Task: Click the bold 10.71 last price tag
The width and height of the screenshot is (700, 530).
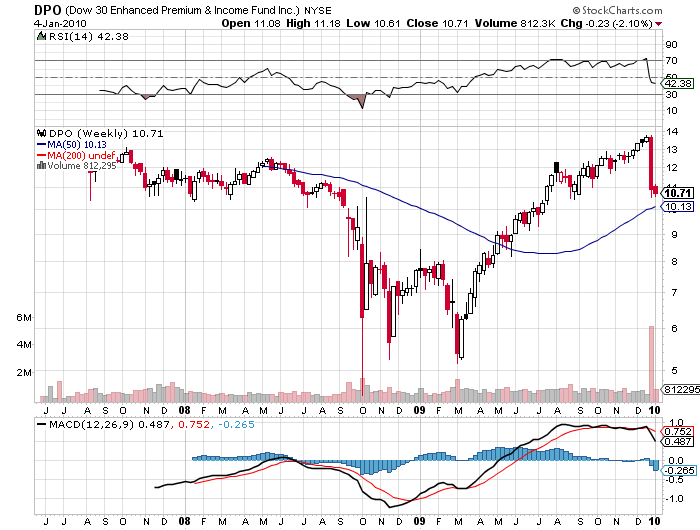Action: (678, 193)
